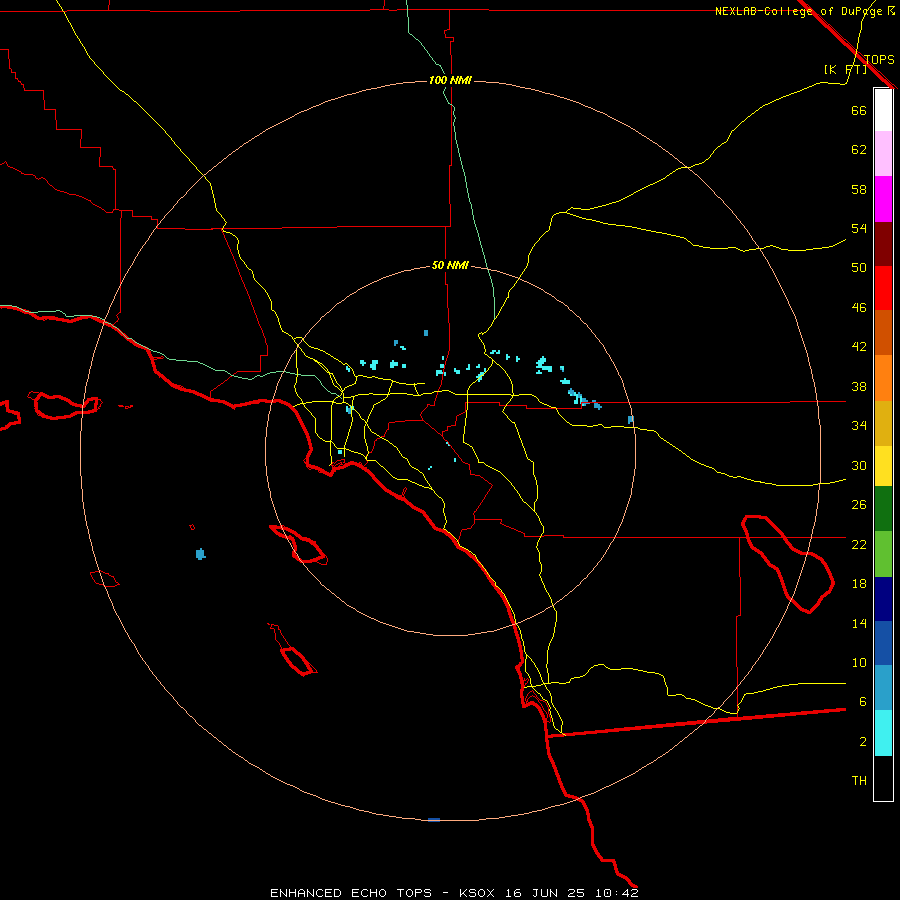Click the light pink legend swatch
Screen dimensions: 900x900
click(x=883, y=153)
